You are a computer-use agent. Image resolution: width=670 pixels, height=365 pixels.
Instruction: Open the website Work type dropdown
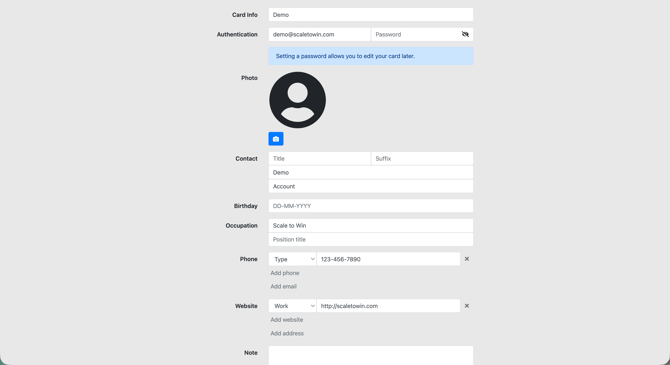coord(292,306)
